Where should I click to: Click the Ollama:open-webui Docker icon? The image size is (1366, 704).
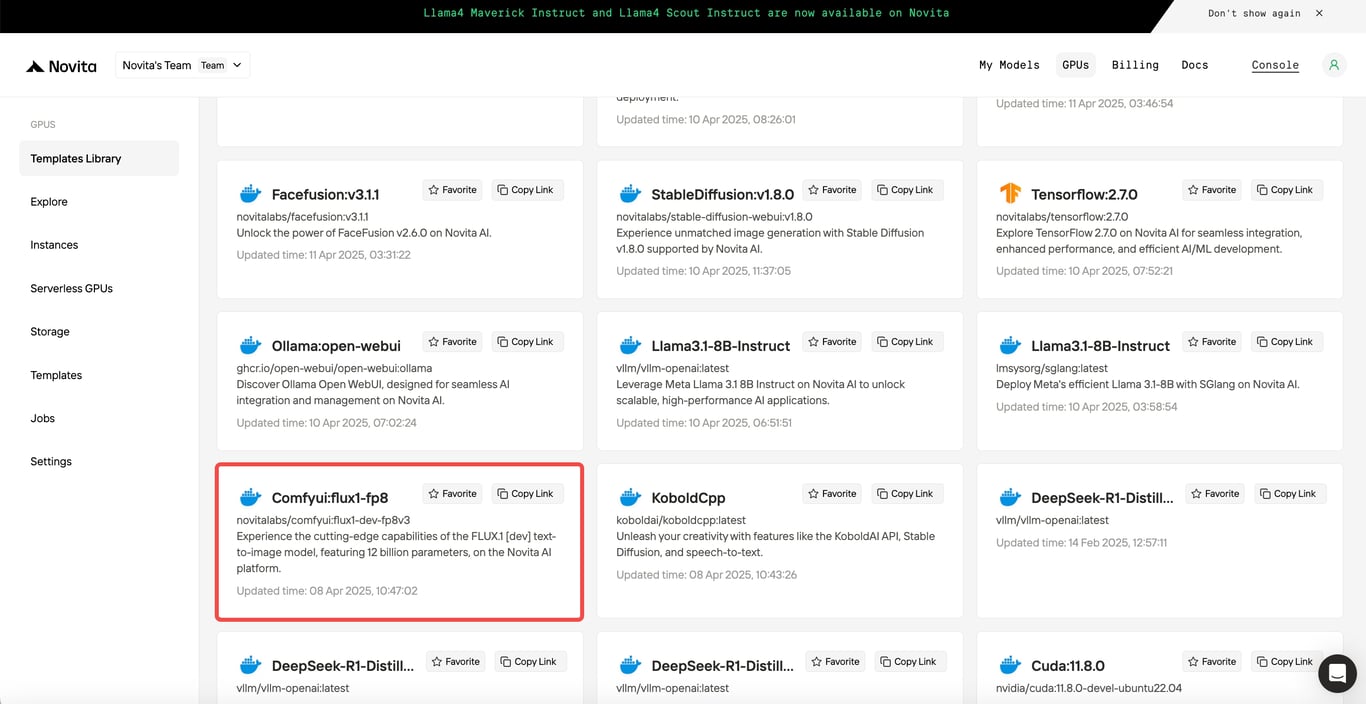250,346
